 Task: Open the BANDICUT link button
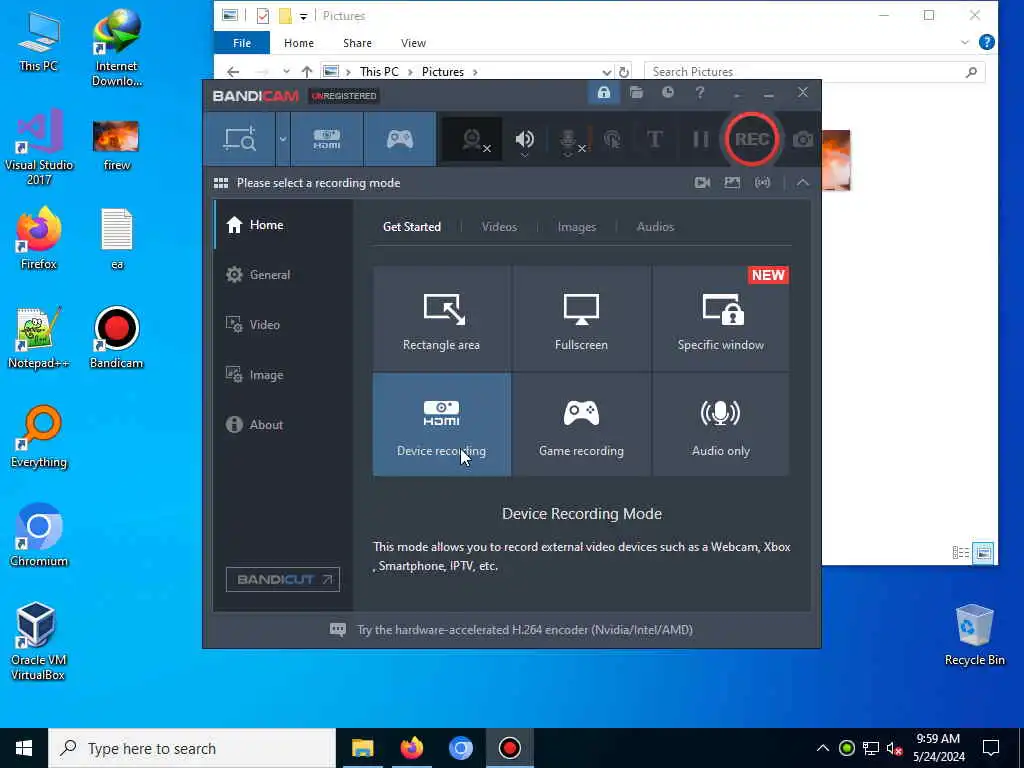pyautogui.click(x=283, y=579)
